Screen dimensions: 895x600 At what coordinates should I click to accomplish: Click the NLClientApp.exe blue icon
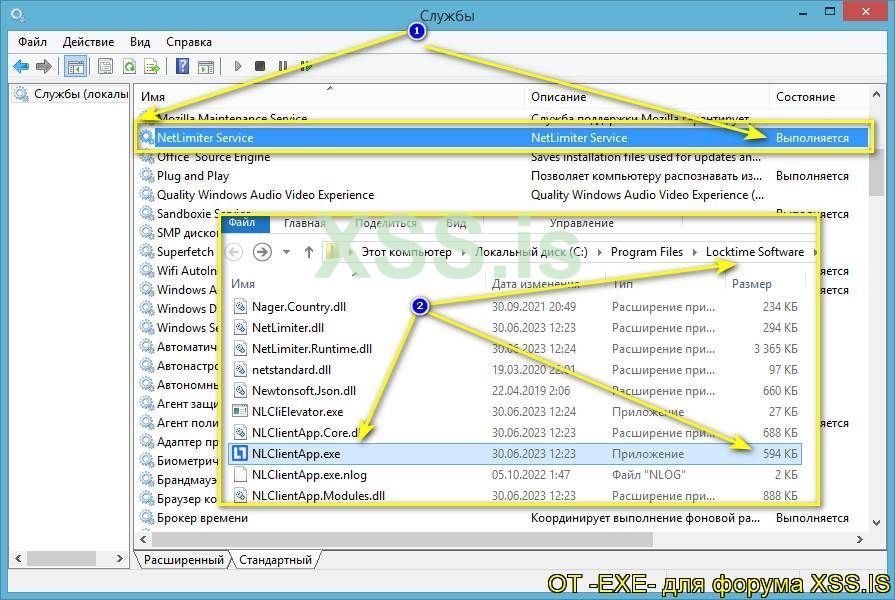pyautogui.click(x=239, y=454)
